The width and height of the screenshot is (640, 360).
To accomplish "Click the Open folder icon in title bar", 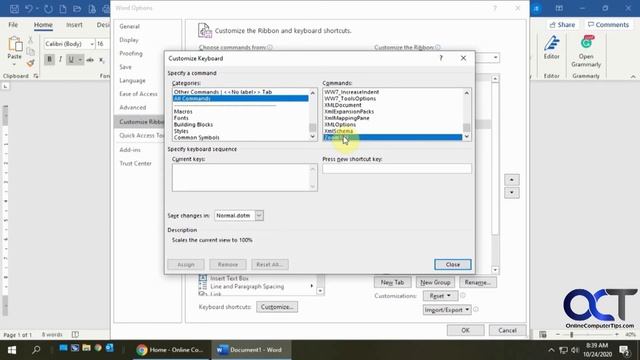I will point(77,9).
